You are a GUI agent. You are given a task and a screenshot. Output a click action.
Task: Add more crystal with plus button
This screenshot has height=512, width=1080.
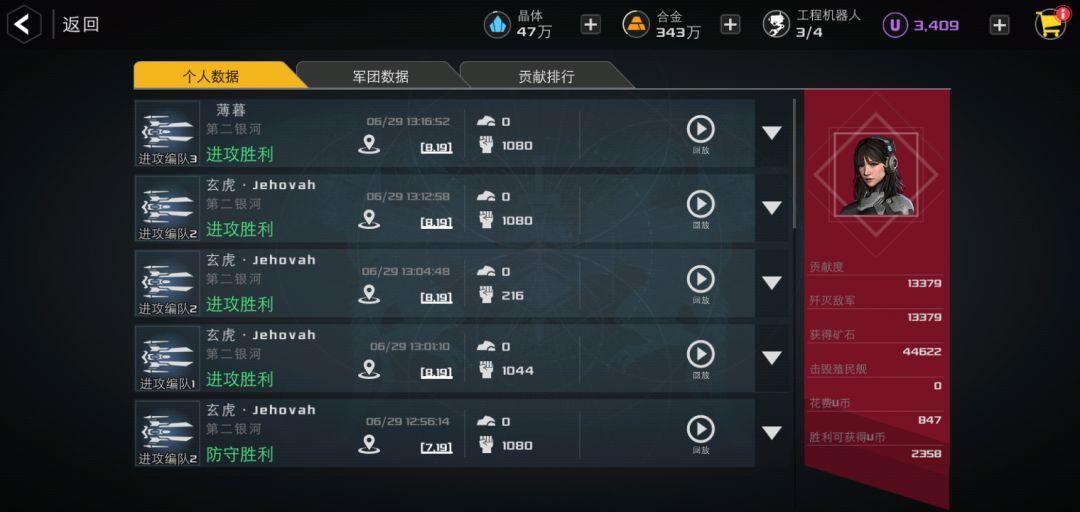pos(590,25)
